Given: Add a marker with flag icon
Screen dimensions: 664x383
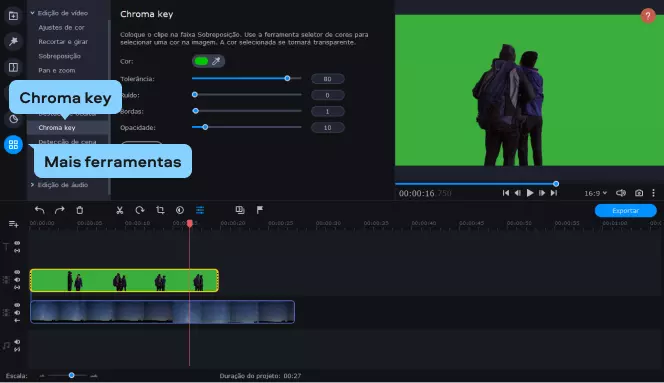Looking at the screenshot, I should point(260,210).
